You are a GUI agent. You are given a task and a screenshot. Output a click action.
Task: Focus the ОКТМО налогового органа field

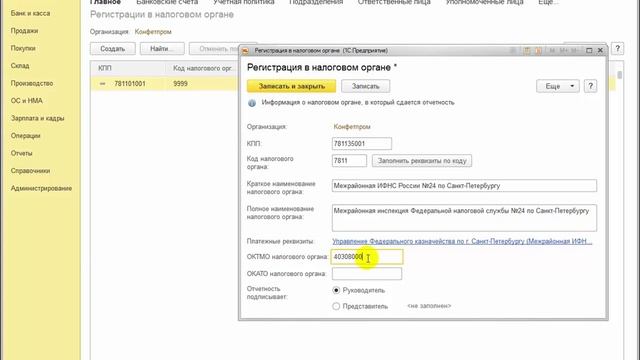(x=367, y=257)
